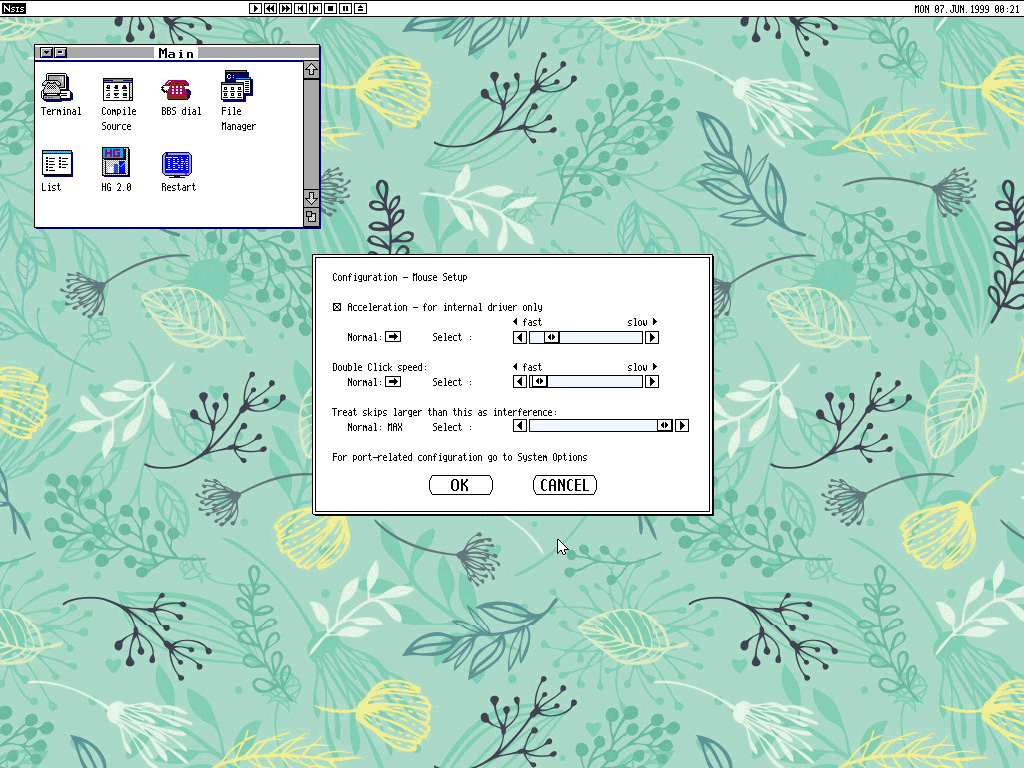Click the Restart IBM monitor icon
Screen dimensions: 1024x768
click(177, 163)
